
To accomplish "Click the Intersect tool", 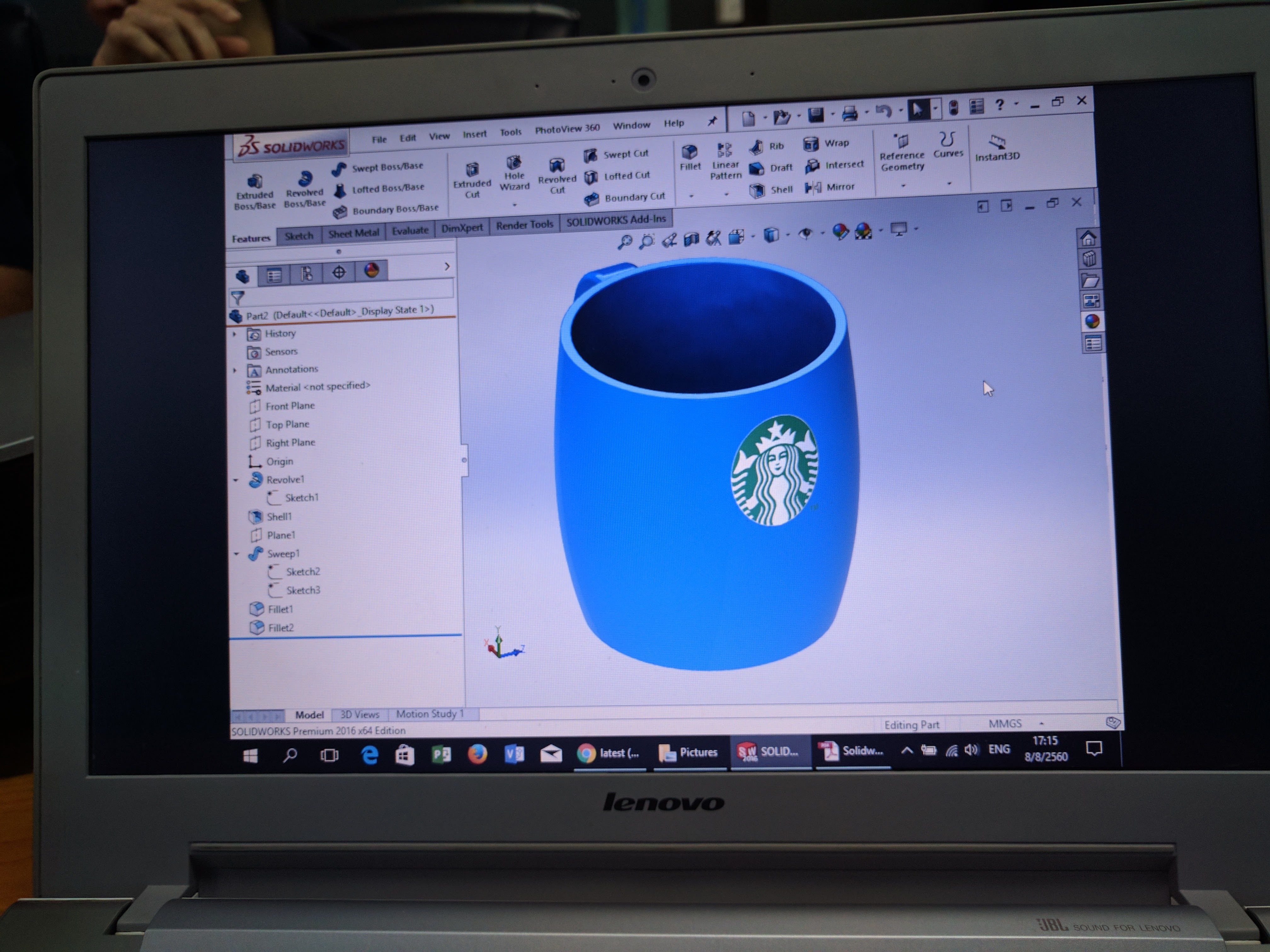I will [x=834, y=165].
